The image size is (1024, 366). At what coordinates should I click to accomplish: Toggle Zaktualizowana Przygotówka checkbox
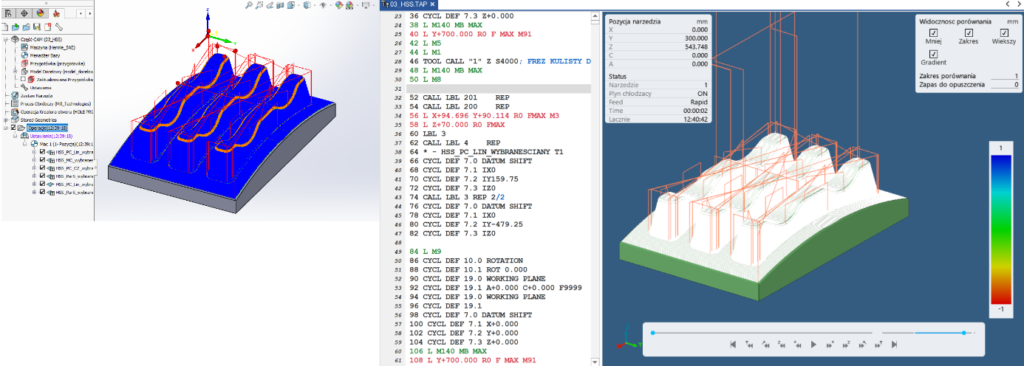[23, 79]
